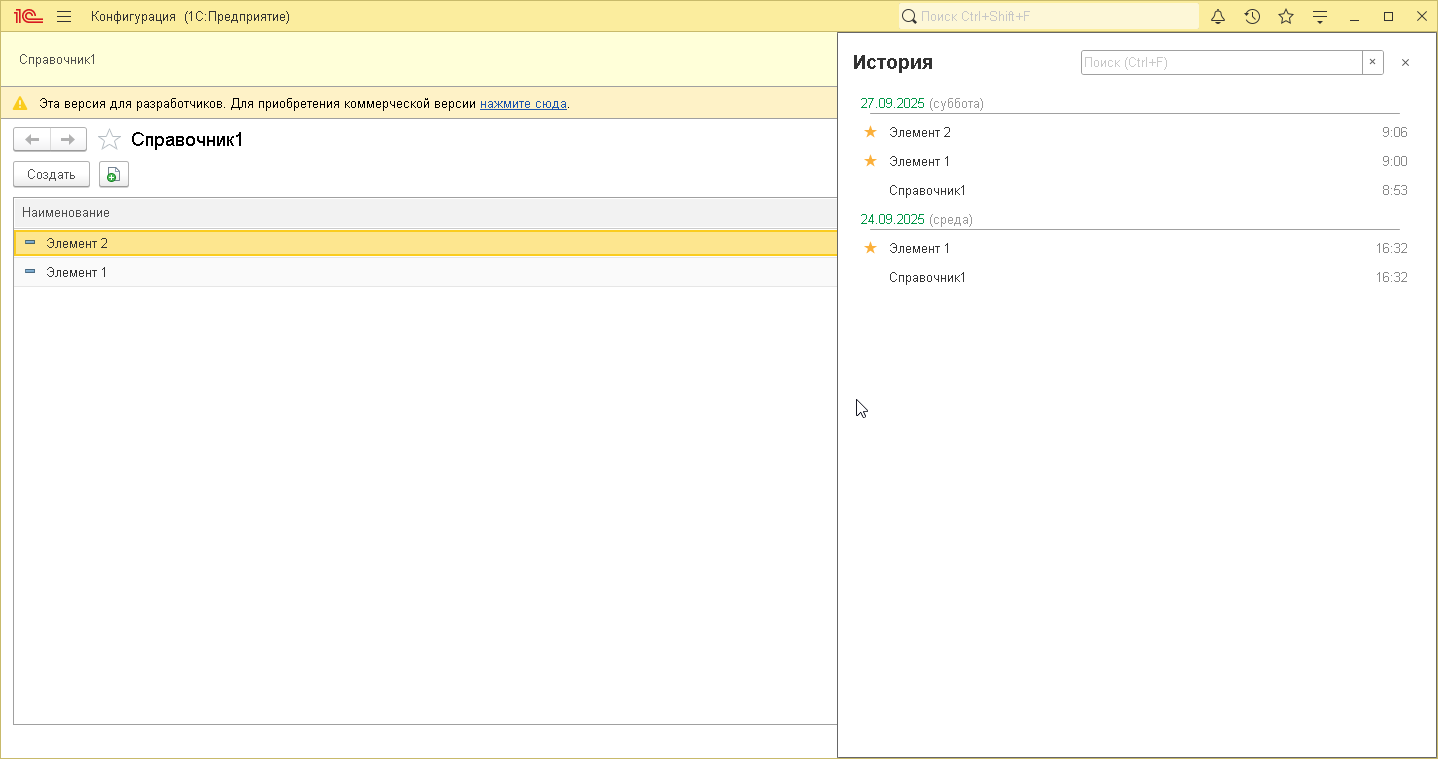Switch to the Справочник1 tab at the top

58,60
